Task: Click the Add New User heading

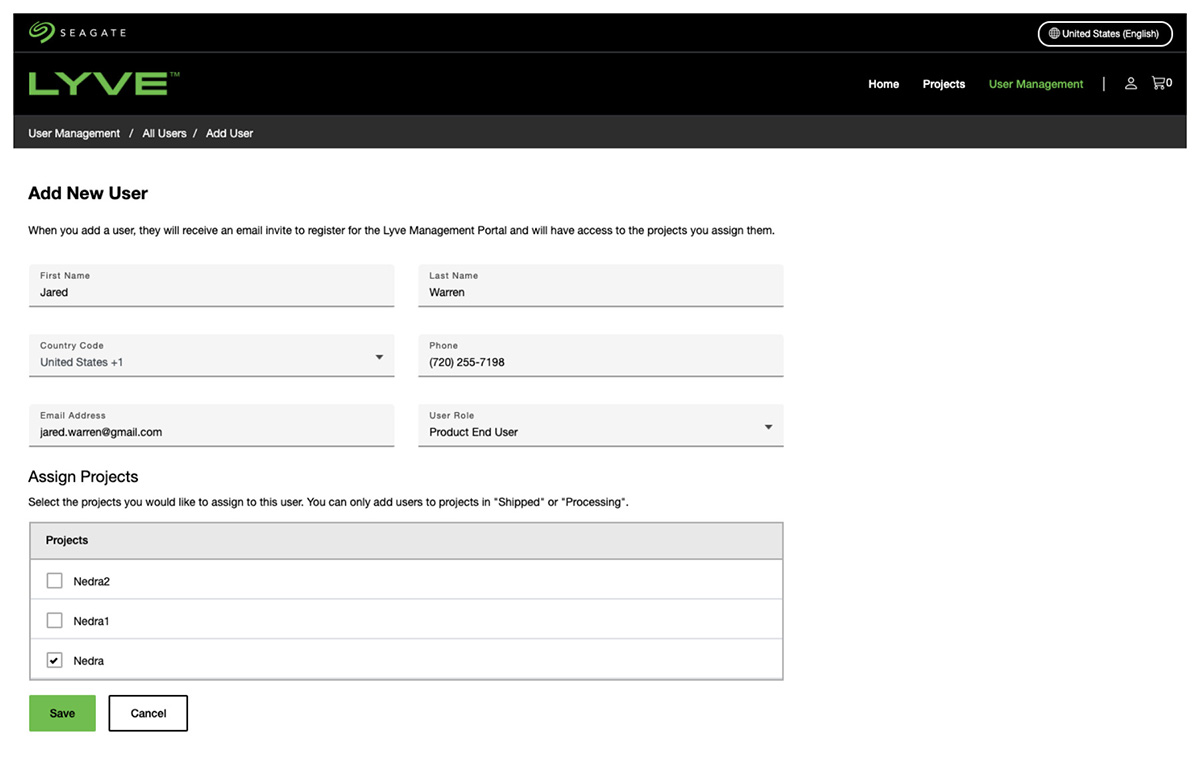Action: click(x=88, y=193)
